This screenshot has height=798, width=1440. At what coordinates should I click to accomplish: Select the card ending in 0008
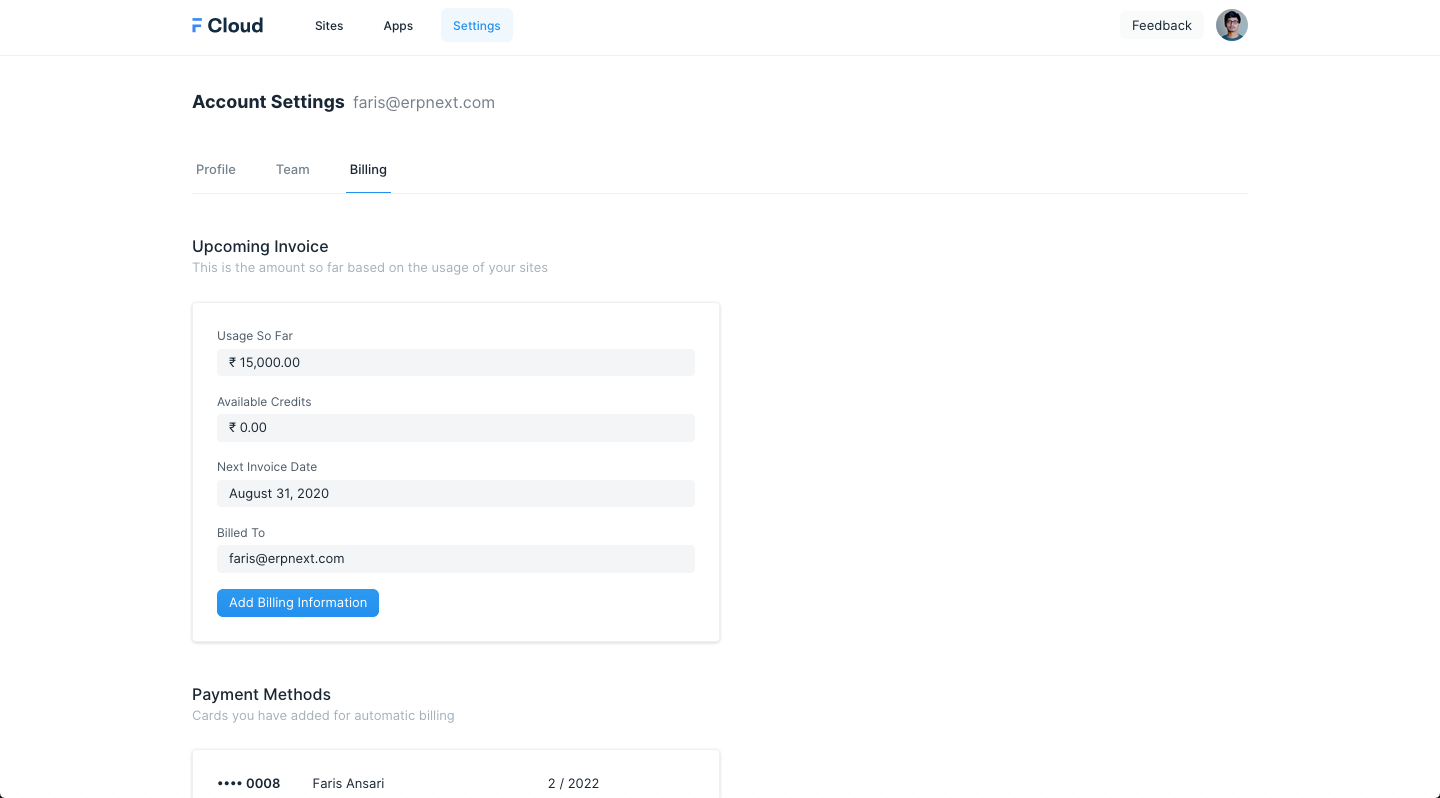click(249, 783)
